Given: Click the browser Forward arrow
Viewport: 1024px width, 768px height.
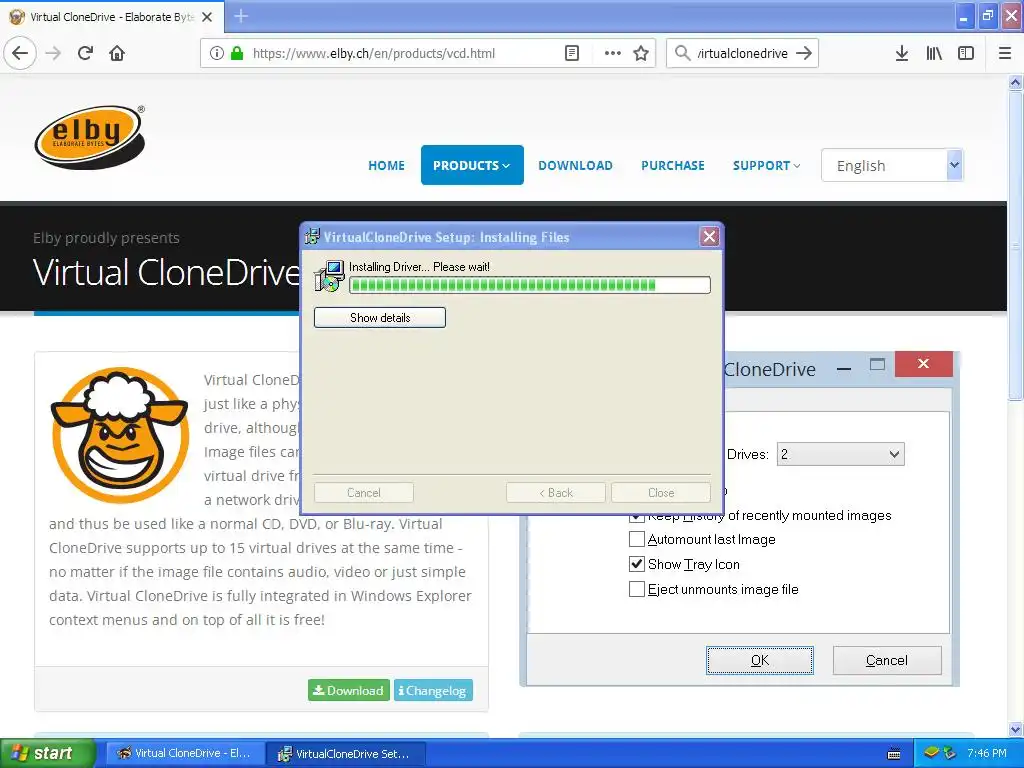Looking at the screenshot, I should point(53,53).
